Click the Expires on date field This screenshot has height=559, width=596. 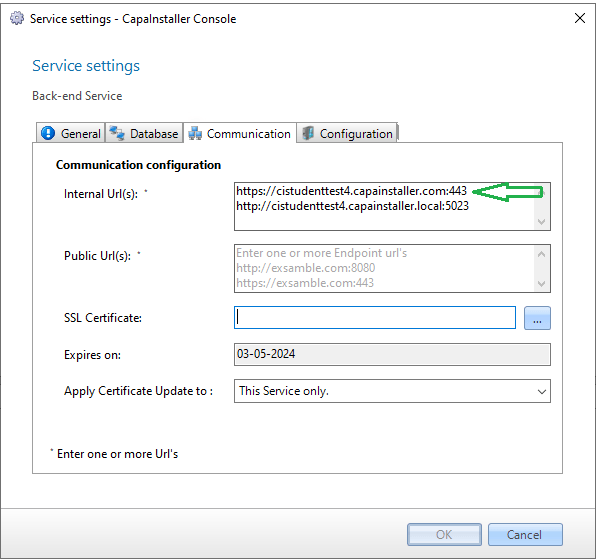[x=392, y=355]
